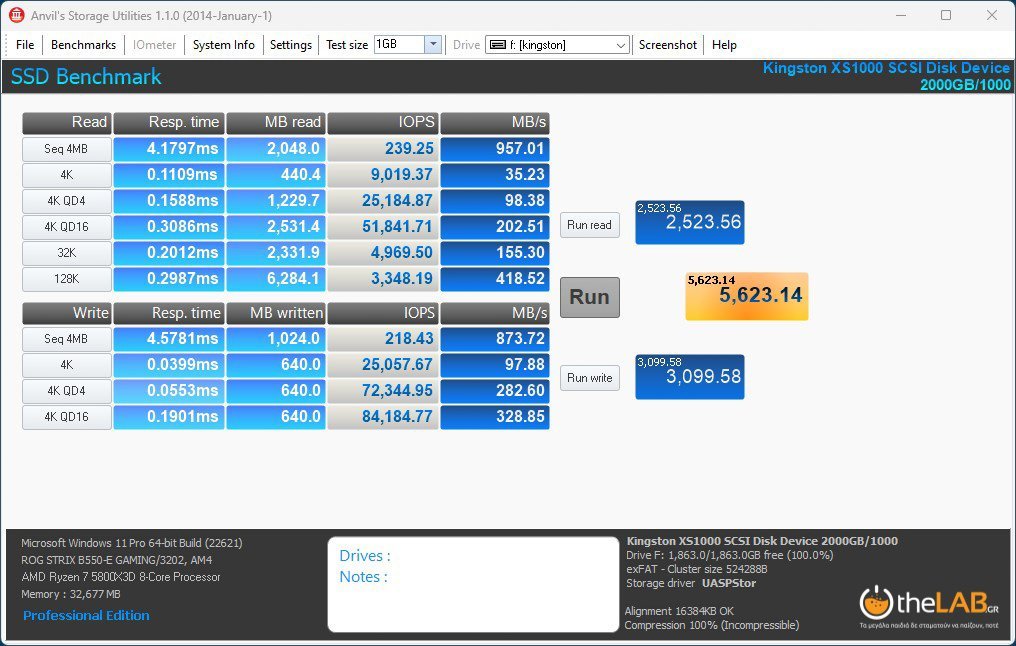The height and width of the screenshot is (646, 1016).
Task: Click the write score box 3,099.58
Action: (x=689, y=376)
